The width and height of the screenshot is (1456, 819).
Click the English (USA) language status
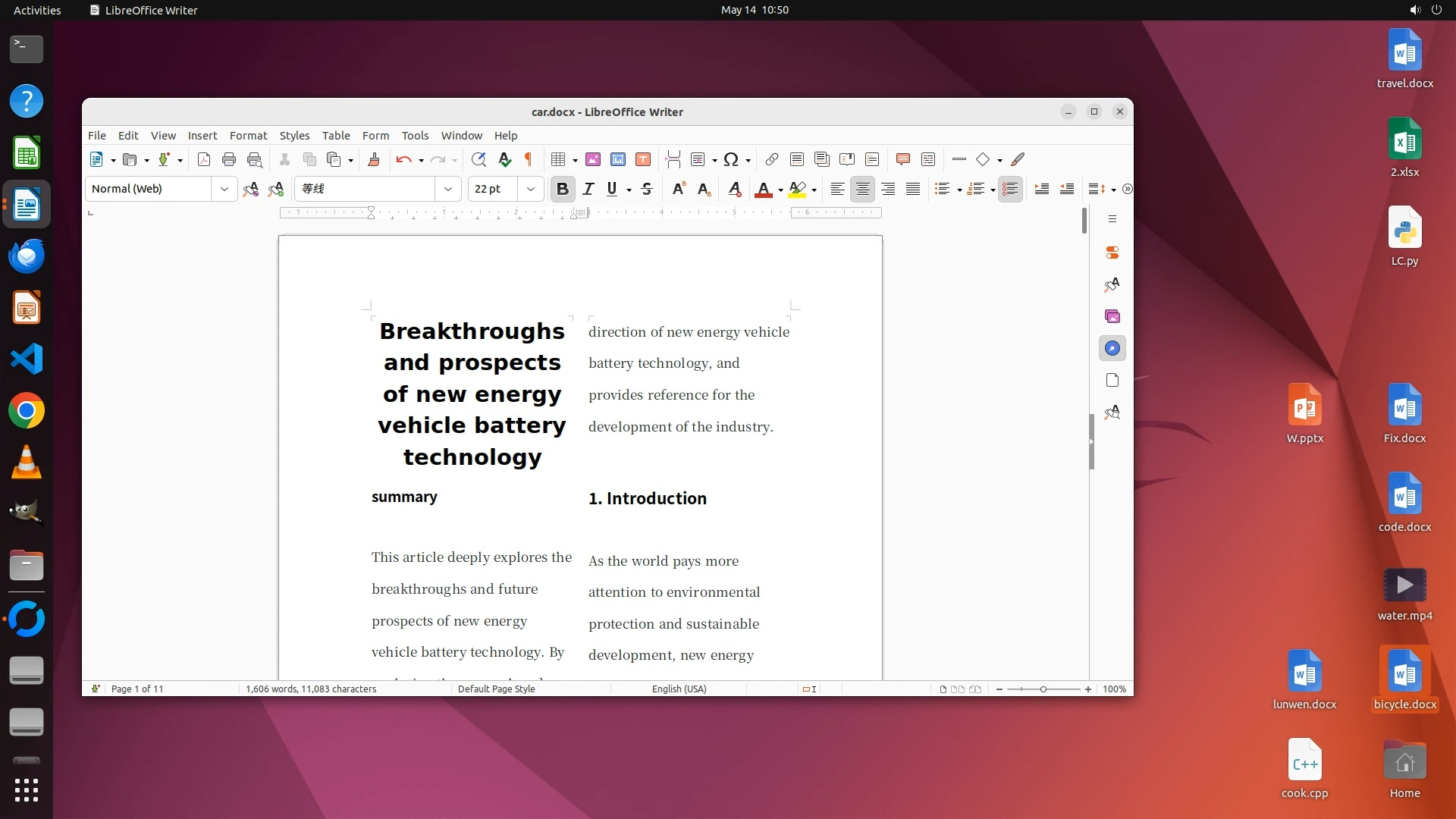(x=679, y=689)
